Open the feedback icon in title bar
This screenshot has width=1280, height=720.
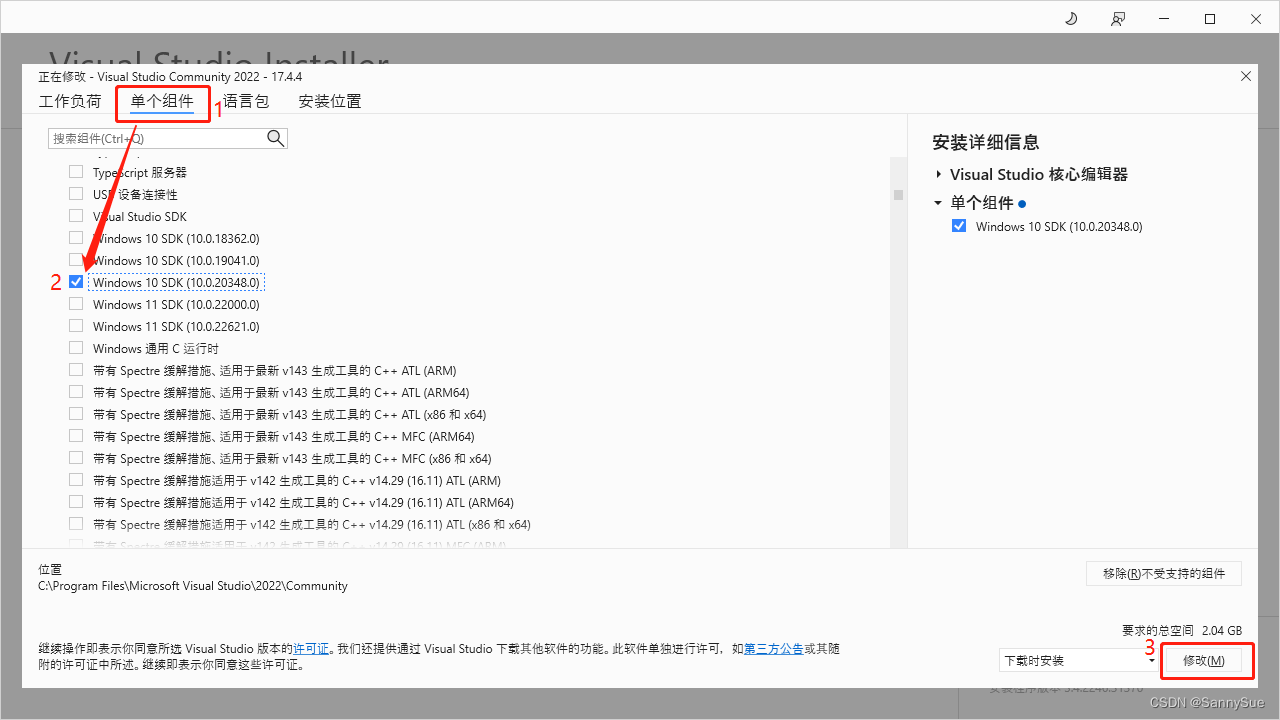click(1118, 18)
